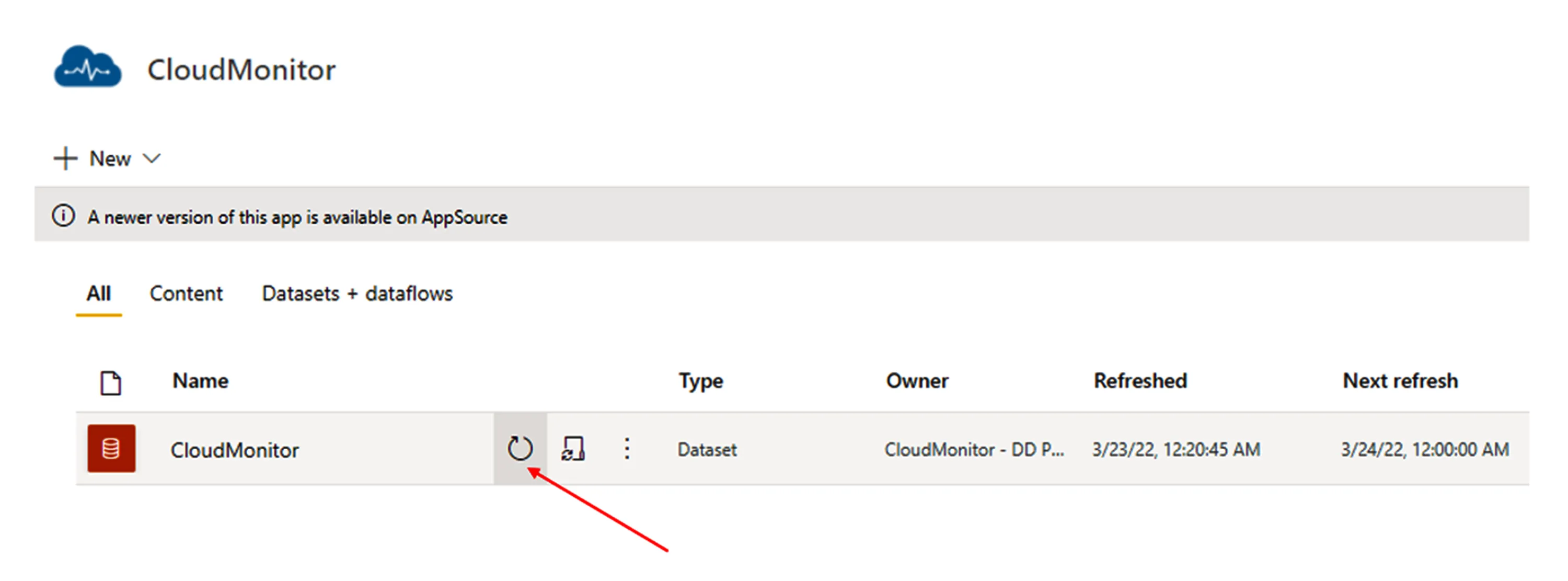Click the Refresh now icon for CloudMonitor dataset

520,449
